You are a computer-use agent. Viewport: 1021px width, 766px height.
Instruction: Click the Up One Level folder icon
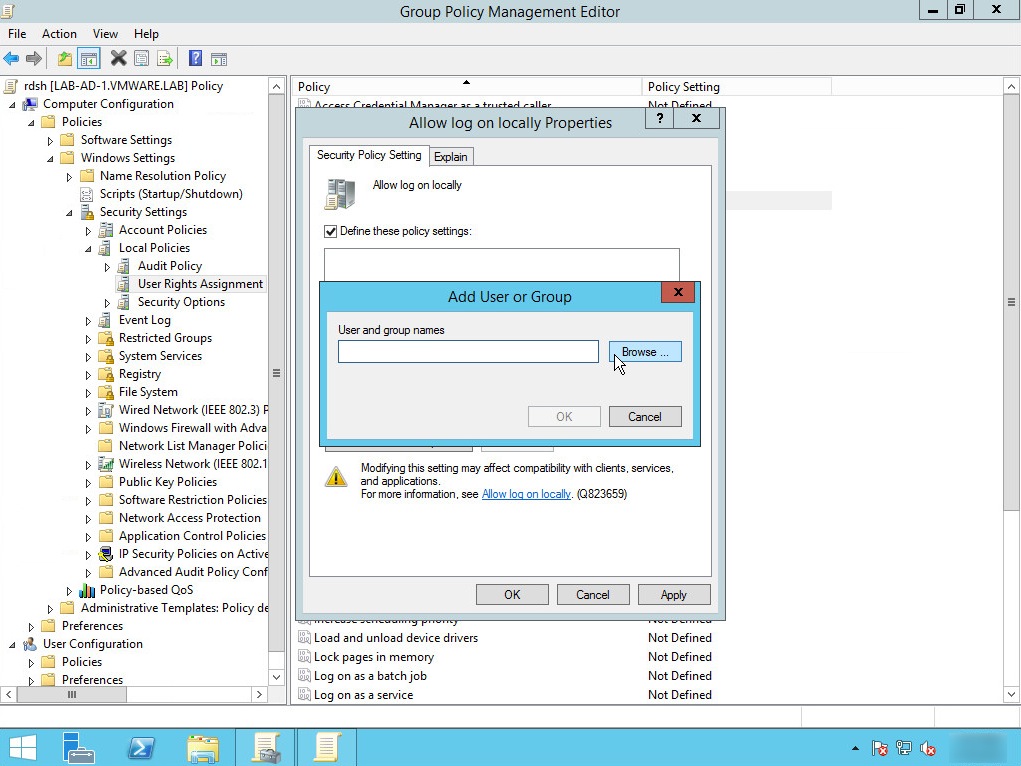click(x=65, y=59)
